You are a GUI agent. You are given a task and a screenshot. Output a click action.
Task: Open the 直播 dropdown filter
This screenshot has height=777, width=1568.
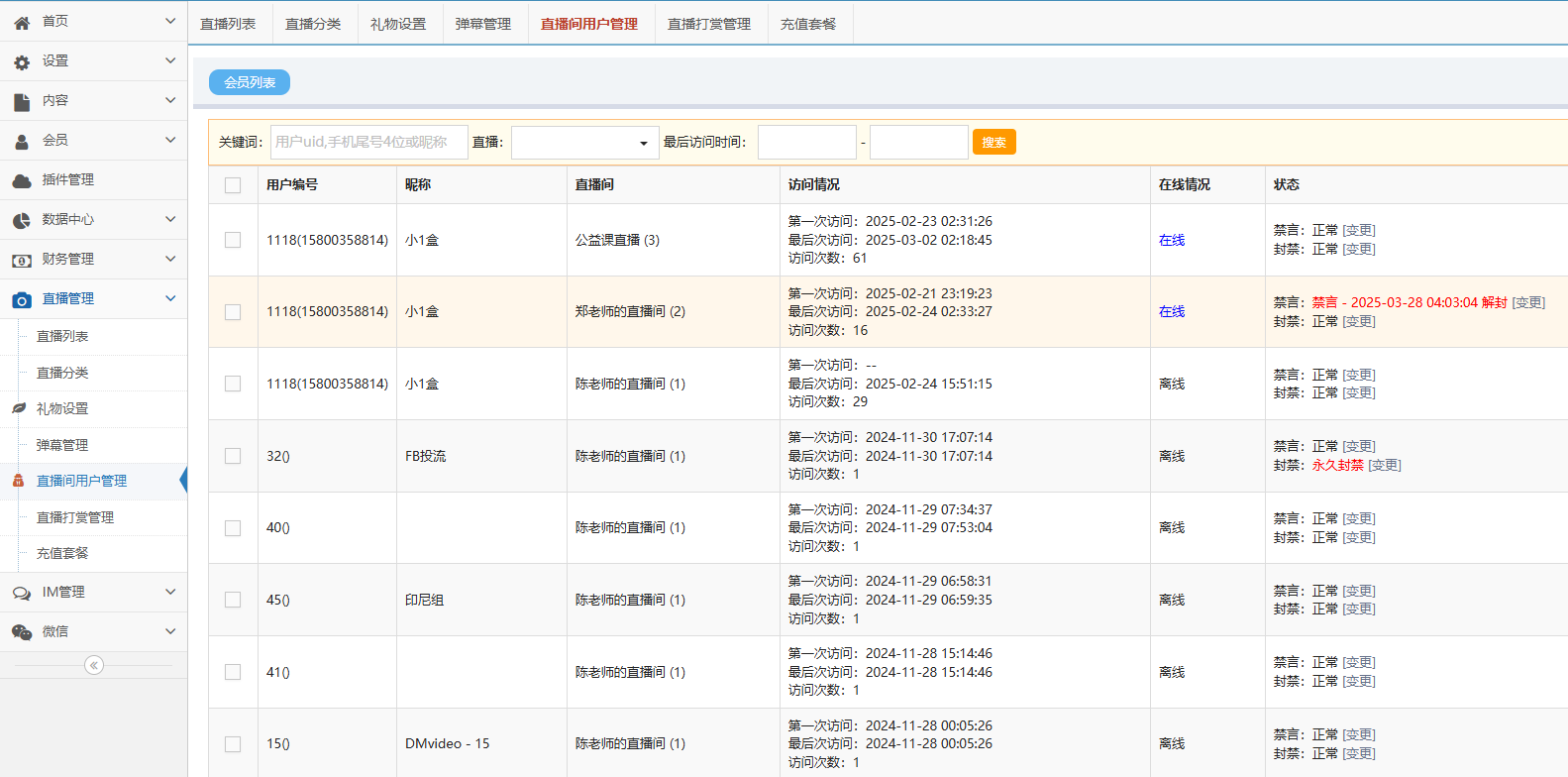tap(584, 143)
